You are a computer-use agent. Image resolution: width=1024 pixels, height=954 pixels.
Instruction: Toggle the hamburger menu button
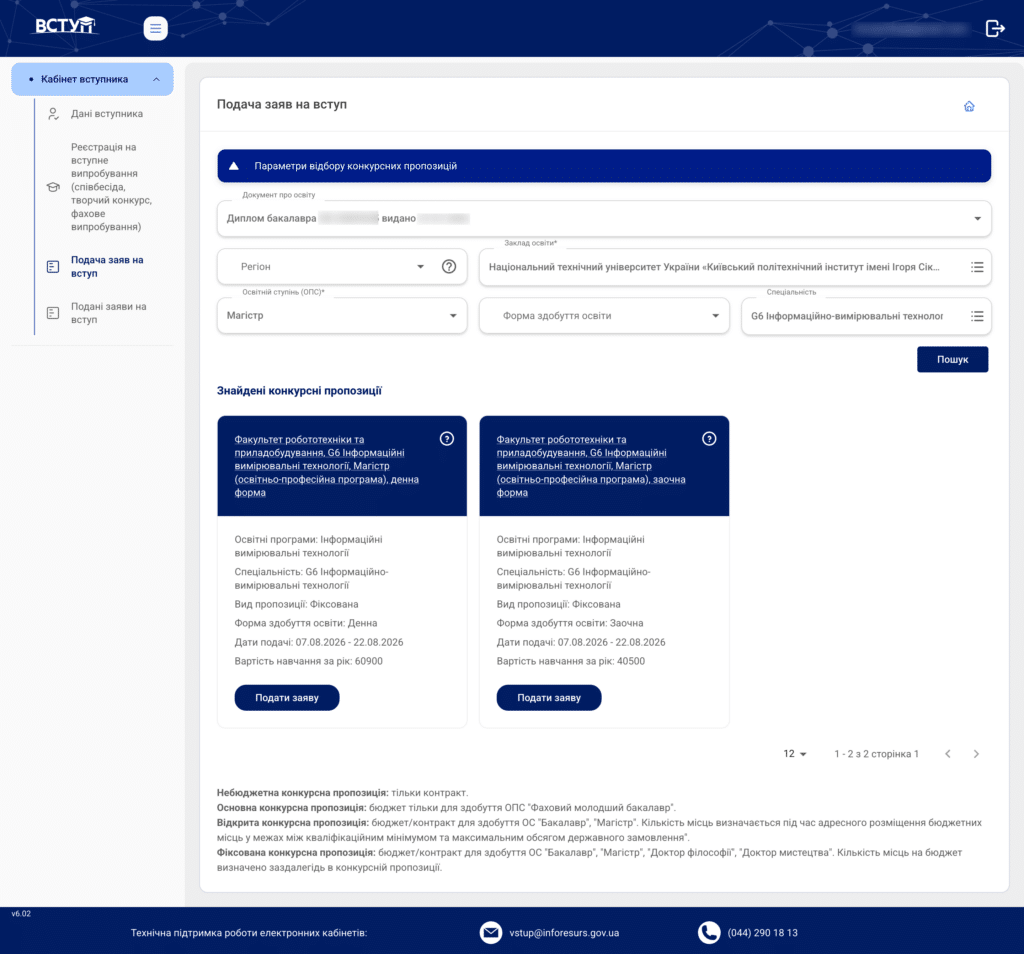(x=155, y=28)
